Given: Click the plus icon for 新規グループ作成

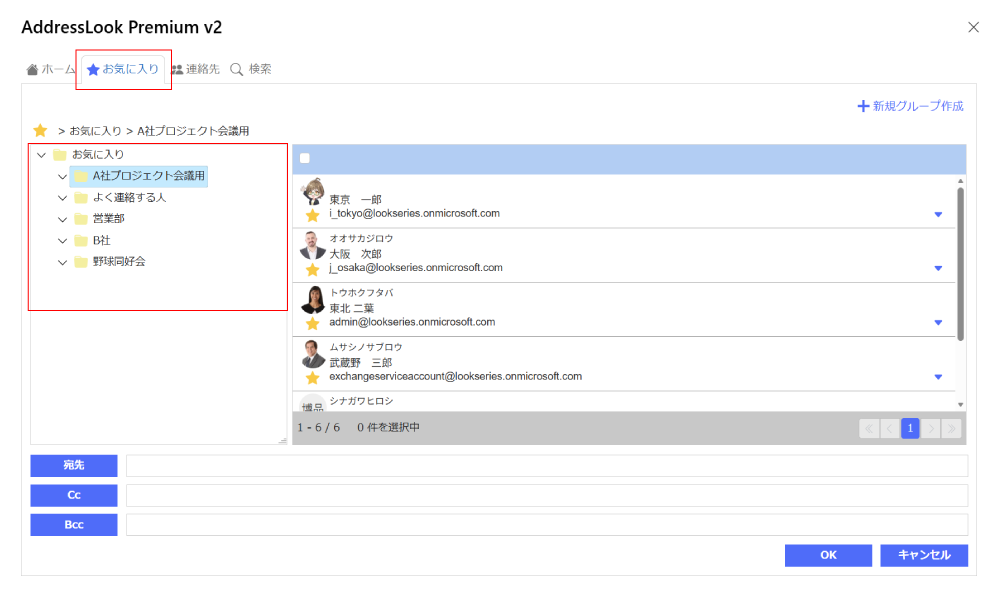Looking at the screenshot, I should pos(863,106).
